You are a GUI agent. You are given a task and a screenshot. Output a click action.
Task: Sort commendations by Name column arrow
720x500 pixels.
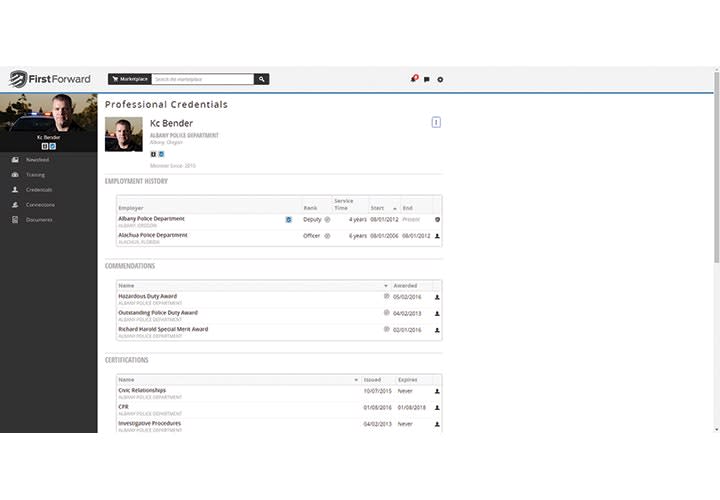click(x=386, y=286)
